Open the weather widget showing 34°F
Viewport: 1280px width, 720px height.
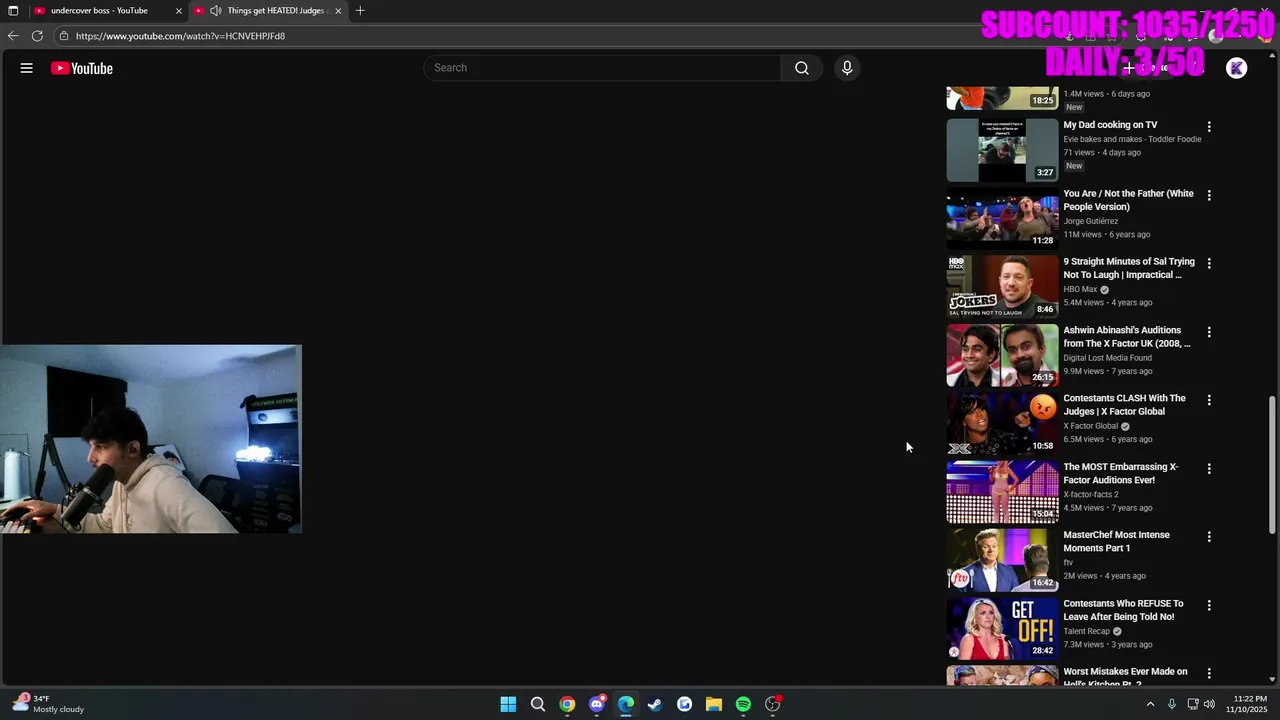point(48,704)
